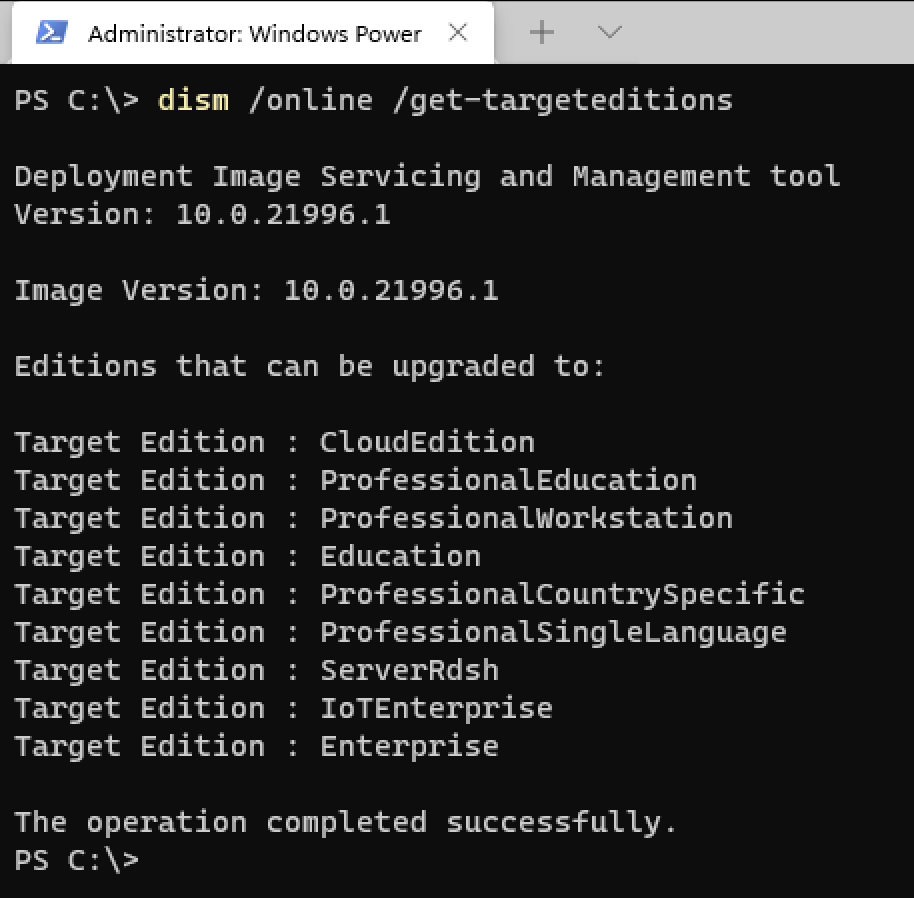The width and height of the screenshot is (914, 898).
Task: Close the Administrator: Windows PowerShell tab
Action: 458,33
